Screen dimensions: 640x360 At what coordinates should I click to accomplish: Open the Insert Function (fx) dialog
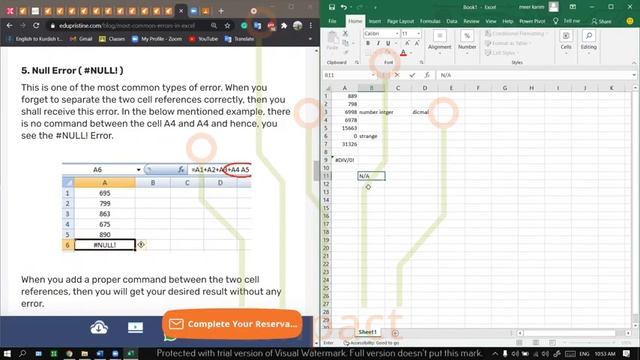427,75
